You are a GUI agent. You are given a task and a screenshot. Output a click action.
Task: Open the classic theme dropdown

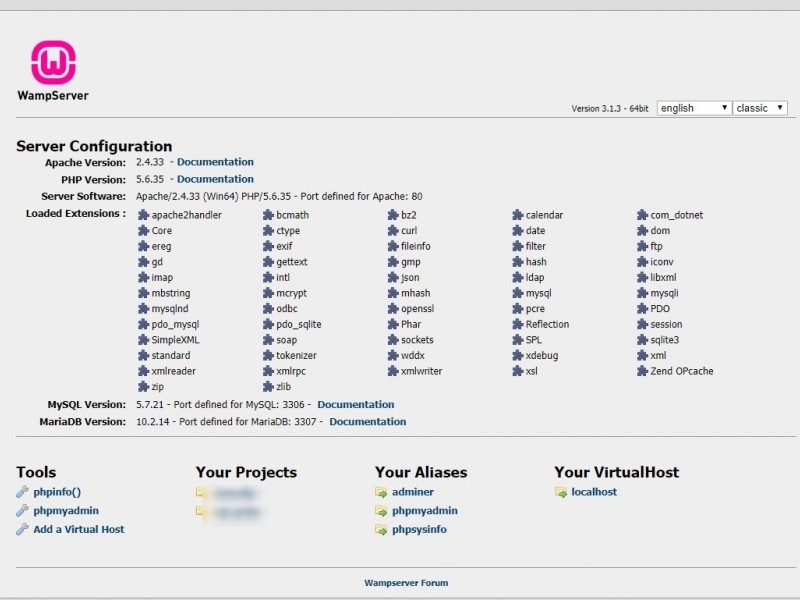coord(760,108)
